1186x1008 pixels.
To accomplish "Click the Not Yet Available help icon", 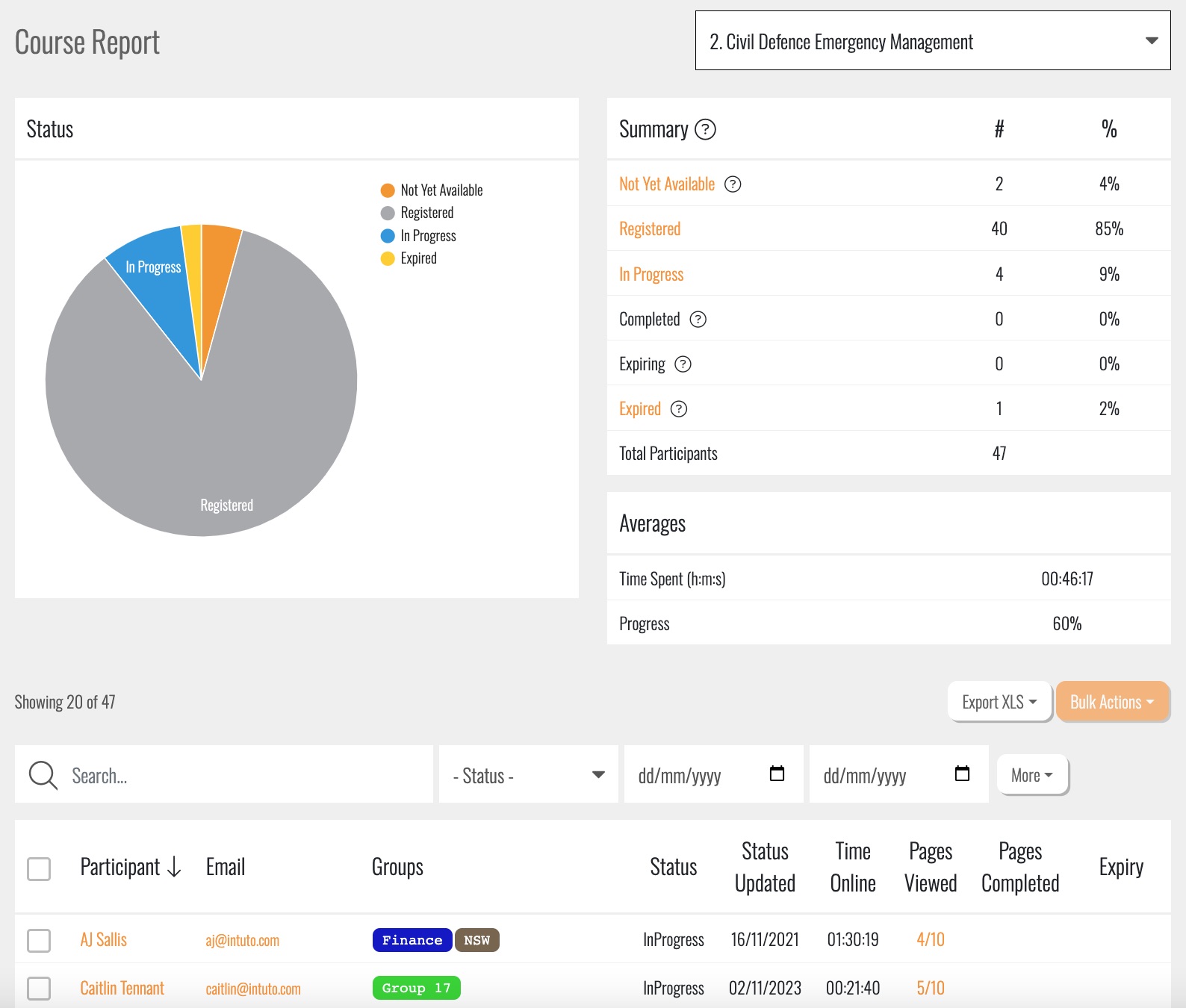I will pyautogui.click(x=733, y=184).
